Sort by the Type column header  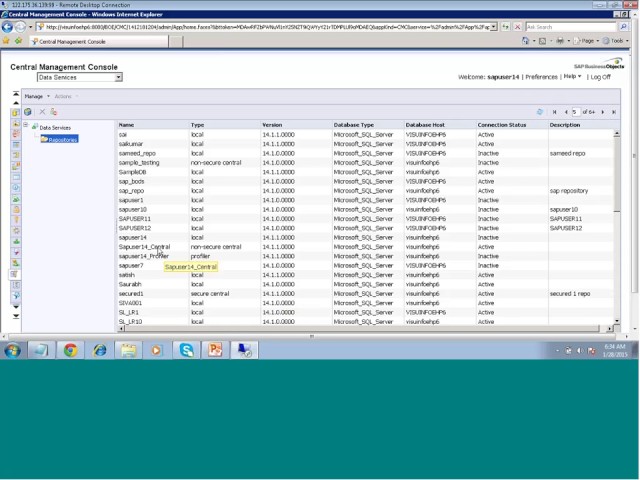coord(197,125)
